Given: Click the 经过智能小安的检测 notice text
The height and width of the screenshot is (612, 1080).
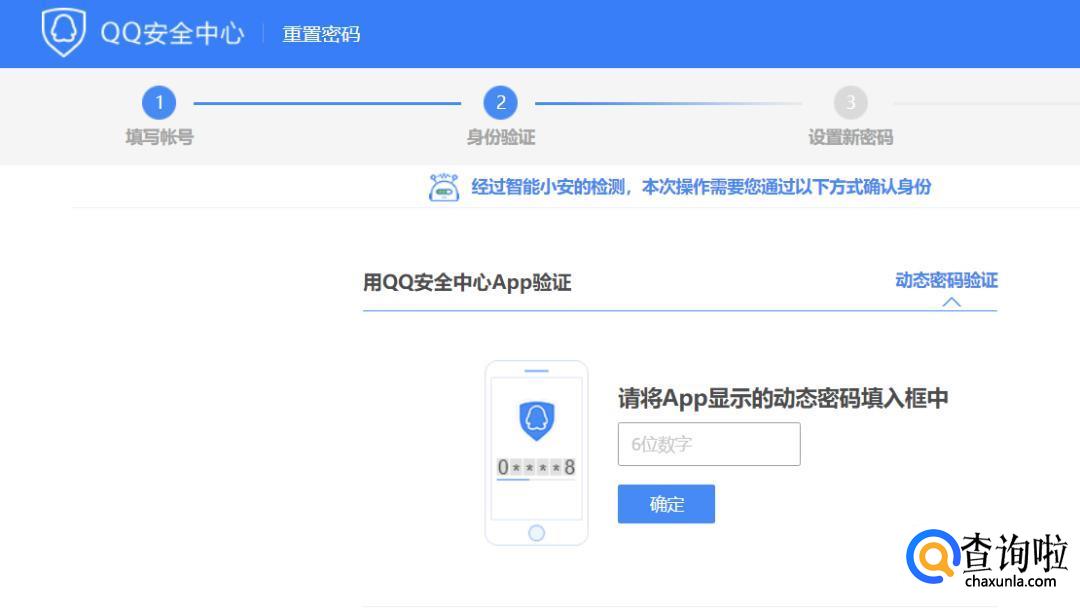Looking at the screenshot, I should tap(701, 187).
